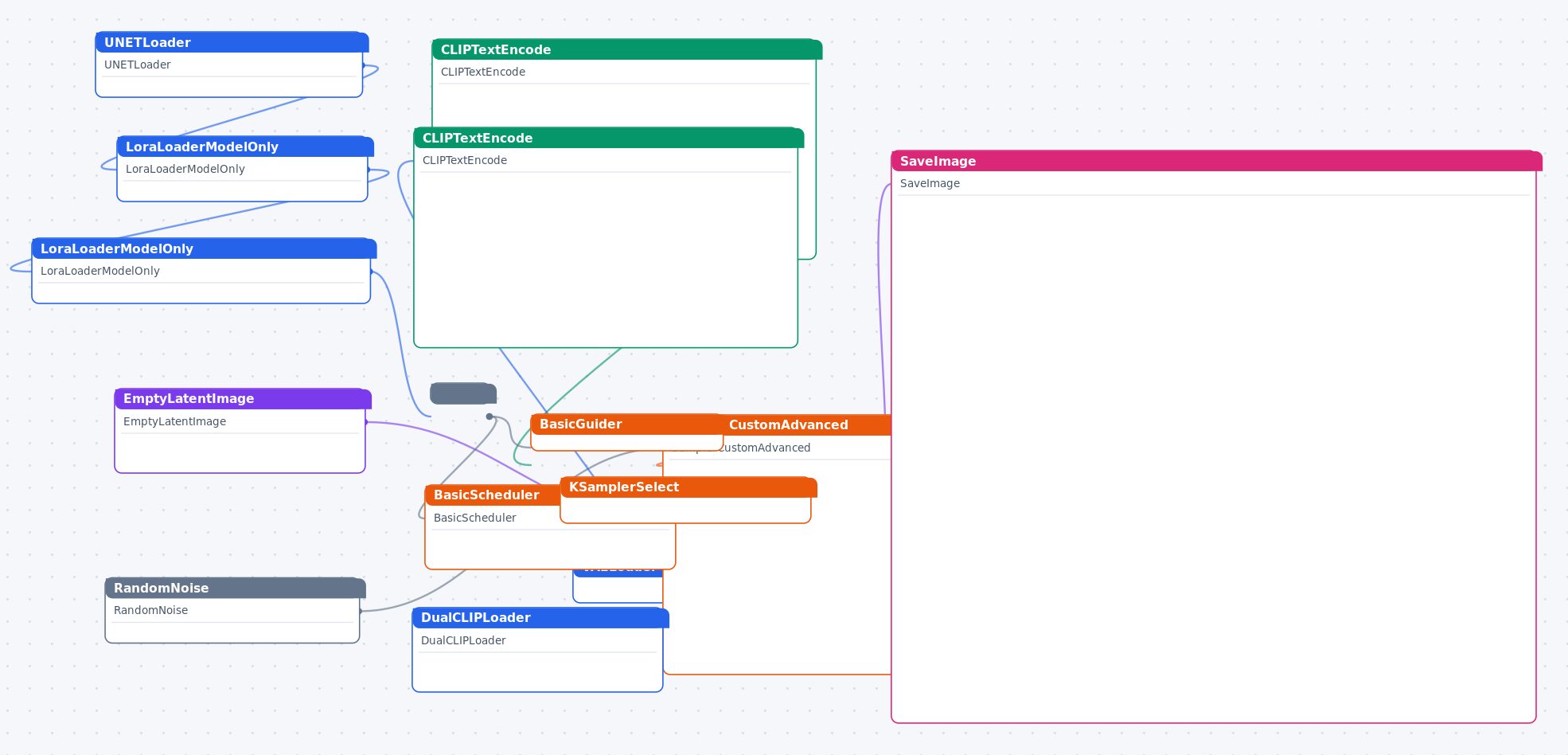
Task: Select the KSamplerSelect node header
Action: 688,487
